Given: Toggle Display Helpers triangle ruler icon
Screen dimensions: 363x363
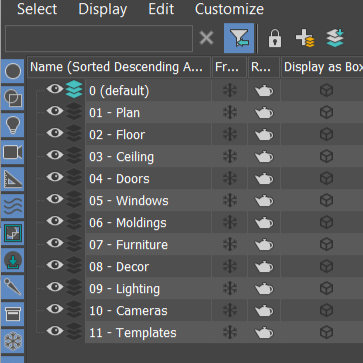Looking at the screenshot, I should tap(13, 179).
